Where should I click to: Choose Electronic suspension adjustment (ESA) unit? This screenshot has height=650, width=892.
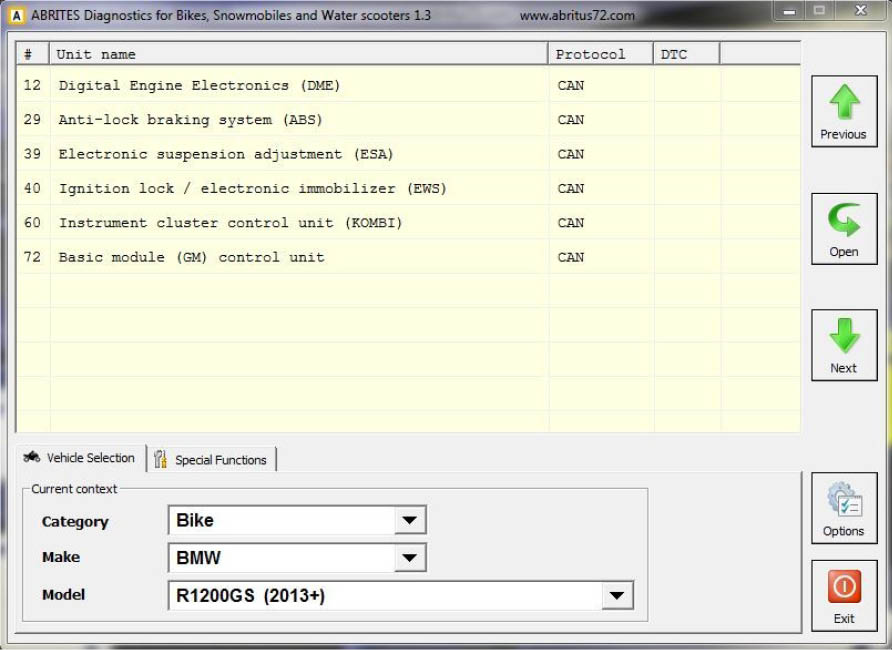pos(226,154)
